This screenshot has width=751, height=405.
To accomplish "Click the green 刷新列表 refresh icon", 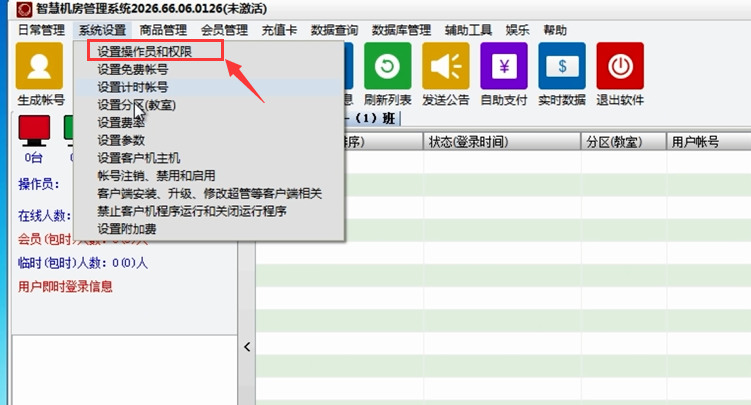I will (x=387, y=66).
